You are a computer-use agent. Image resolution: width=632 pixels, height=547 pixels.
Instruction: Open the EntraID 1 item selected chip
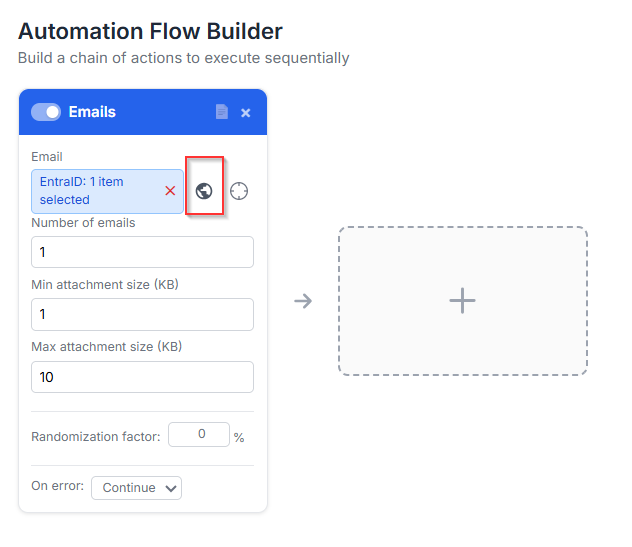click(x=95, y=191)
